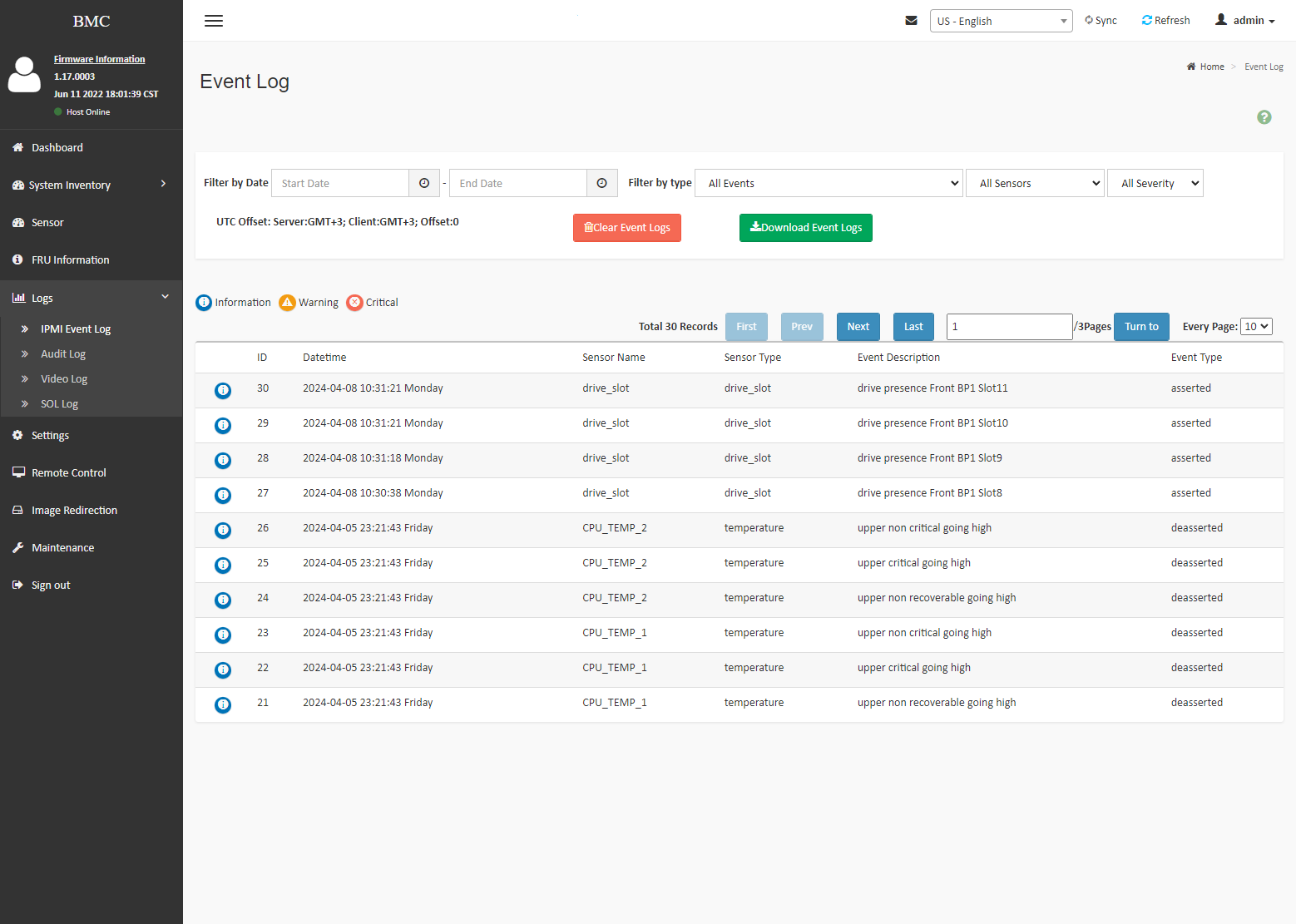Viewport: 1296px width, 924px height.
Task: Toggle the hamburger sidebar menu icon
Action: [214, 21]
